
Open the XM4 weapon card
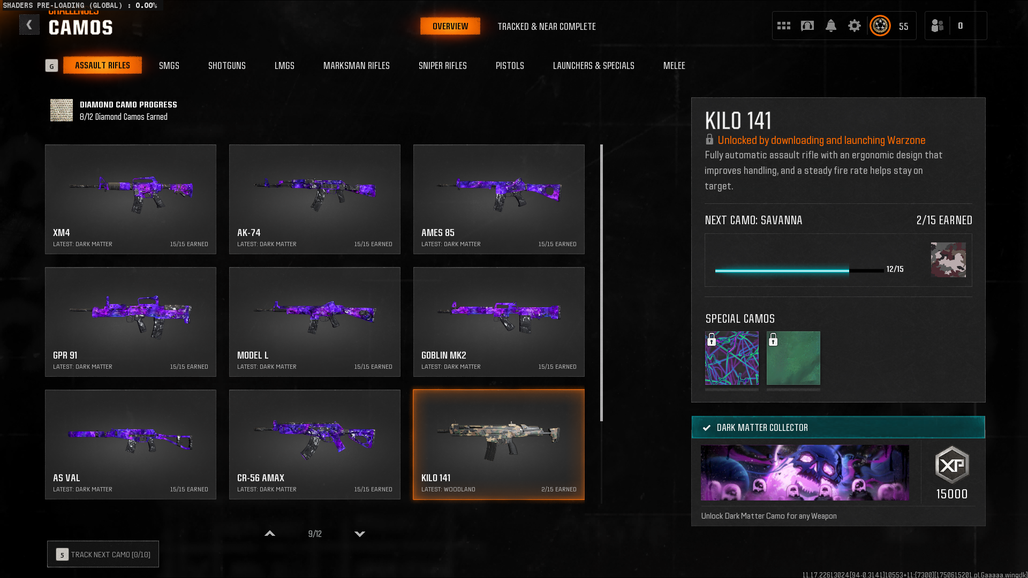click(x=130, y=199)
